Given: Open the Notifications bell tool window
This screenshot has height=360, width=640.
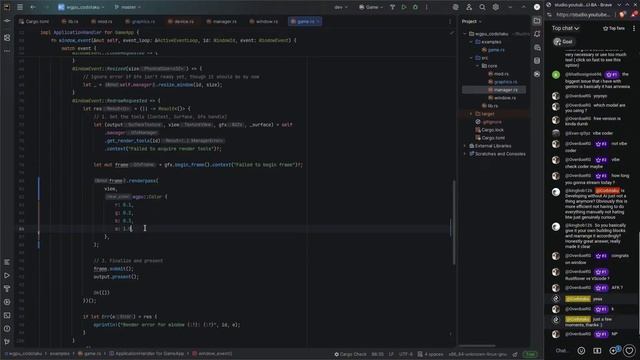Looking at the screenshot, I should 537,34.
